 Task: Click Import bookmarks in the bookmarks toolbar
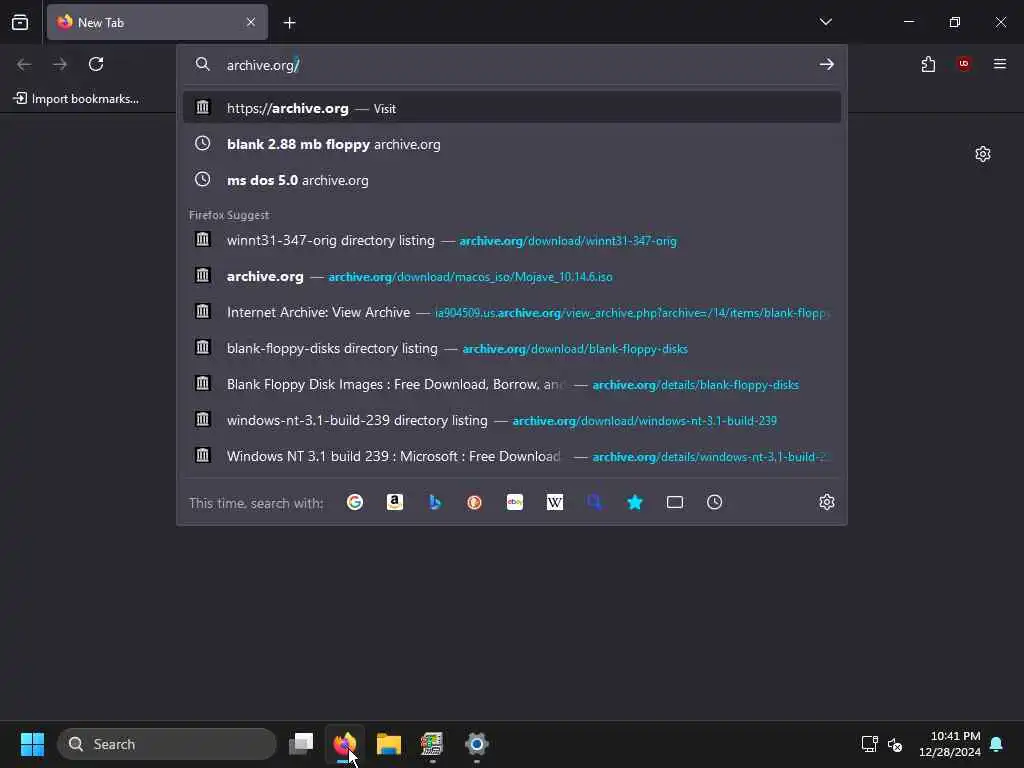point(76,99)
